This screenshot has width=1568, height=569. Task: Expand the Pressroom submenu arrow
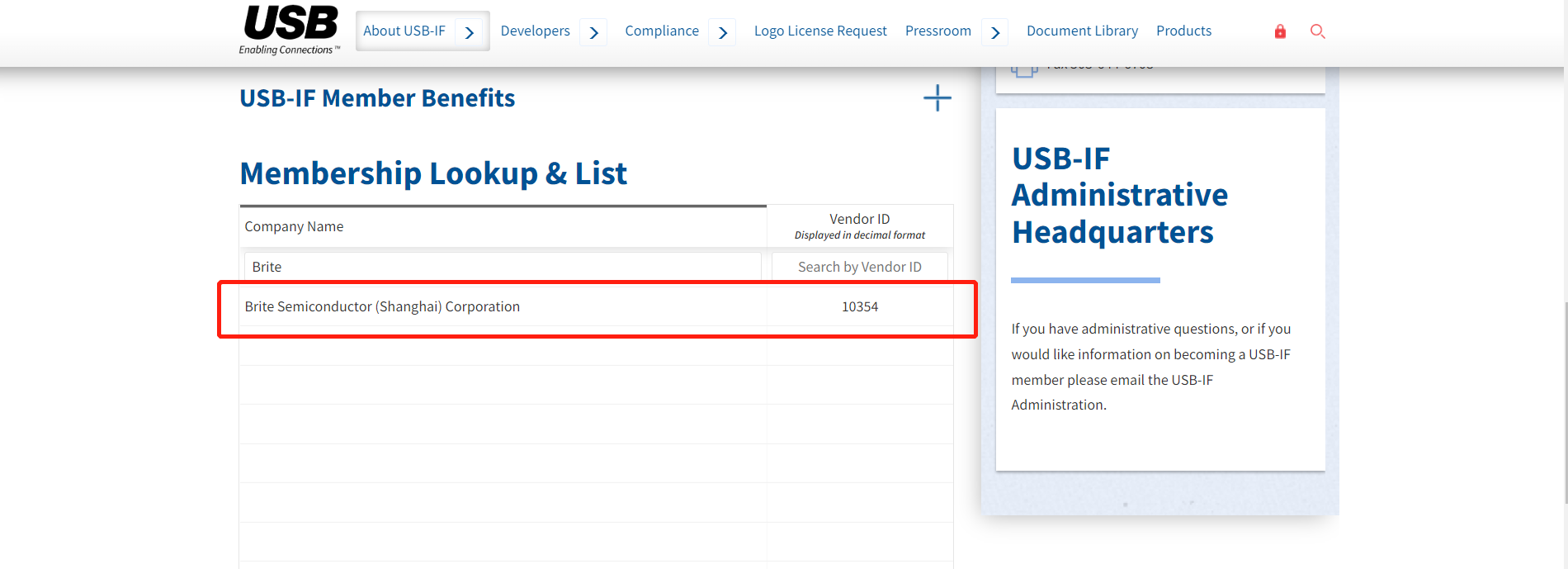pyautogui.click(x=995, y=32)
